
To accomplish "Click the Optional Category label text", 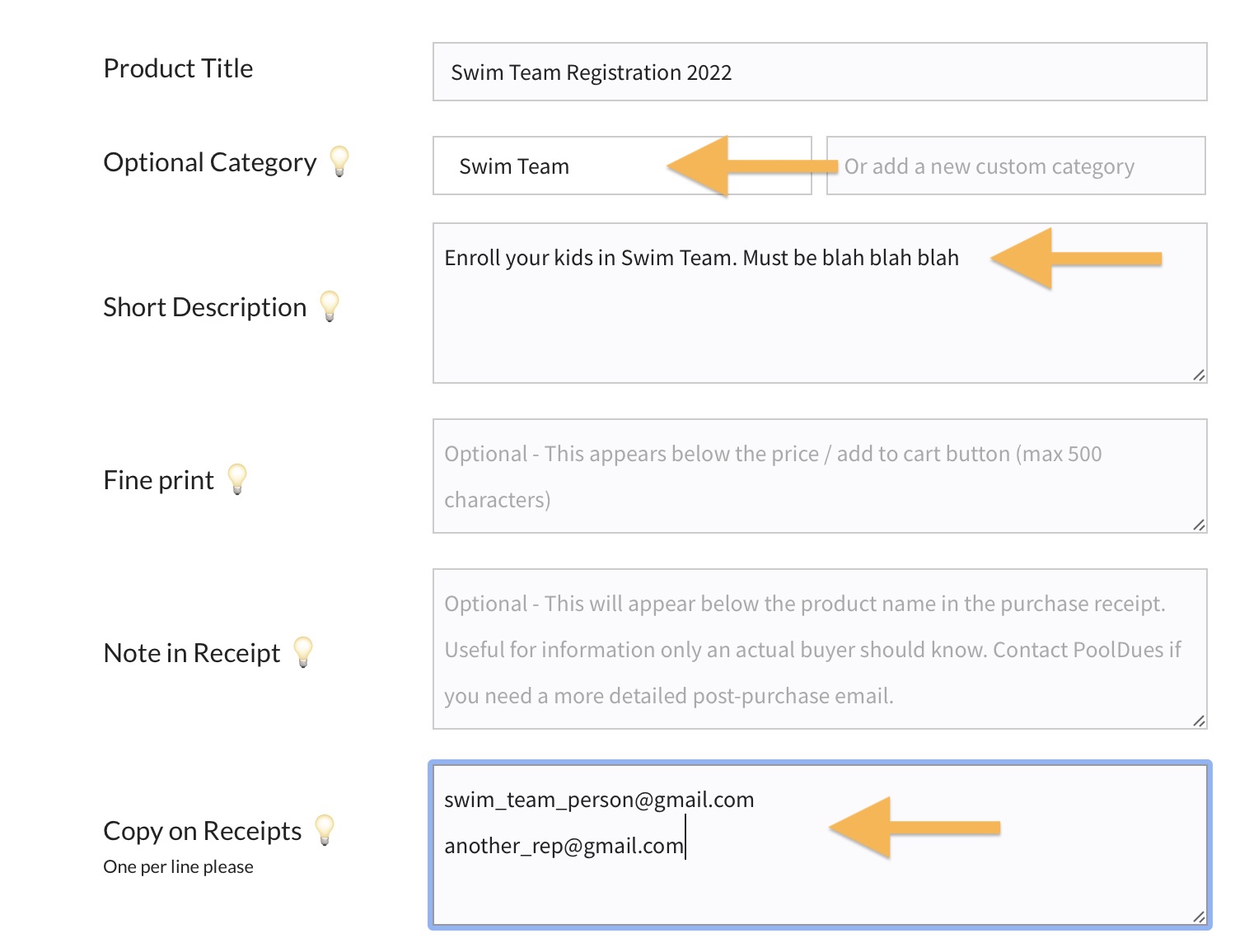I will click(209, 162).
